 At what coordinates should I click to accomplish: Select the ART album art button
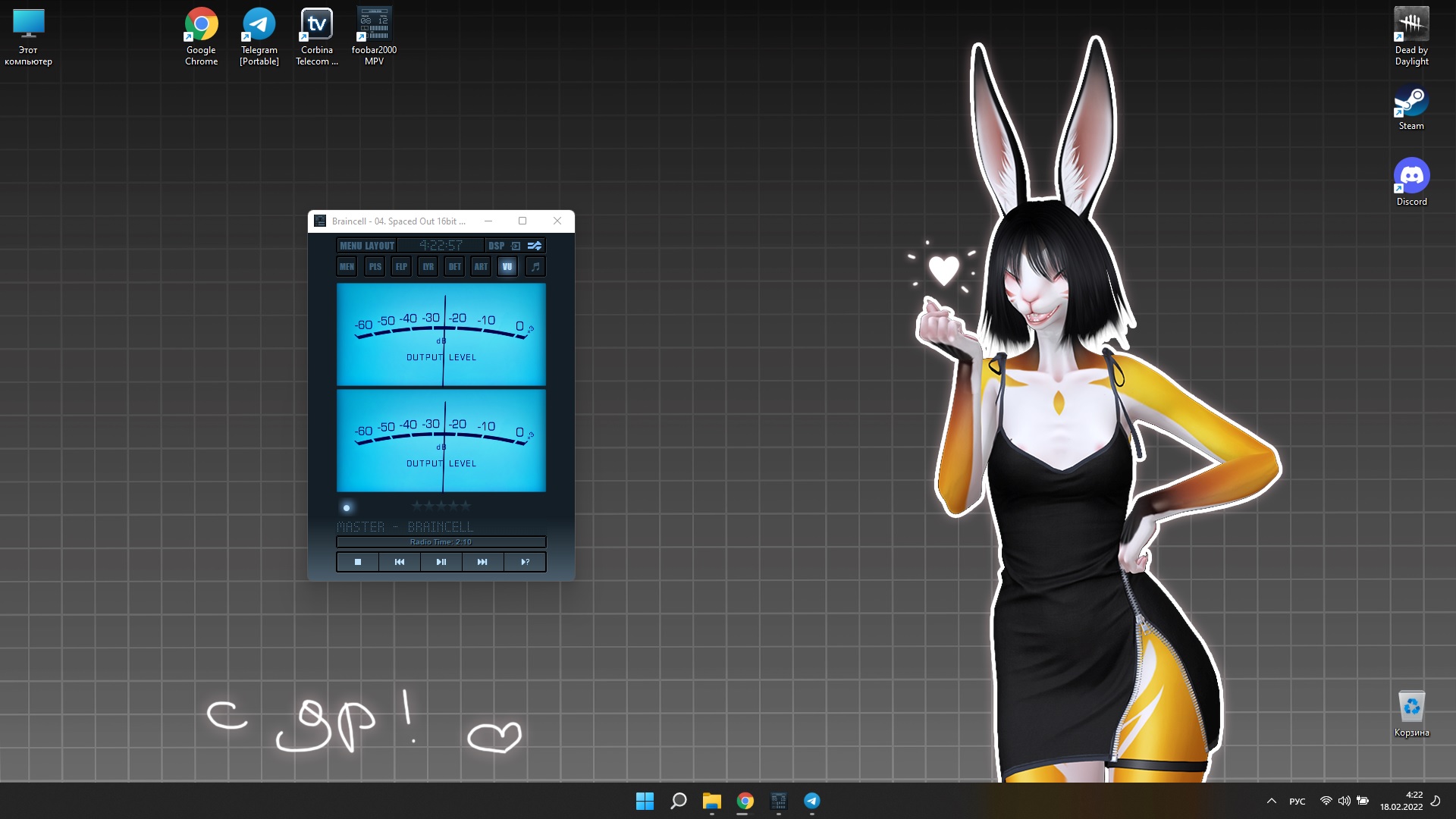click(481, 266)
